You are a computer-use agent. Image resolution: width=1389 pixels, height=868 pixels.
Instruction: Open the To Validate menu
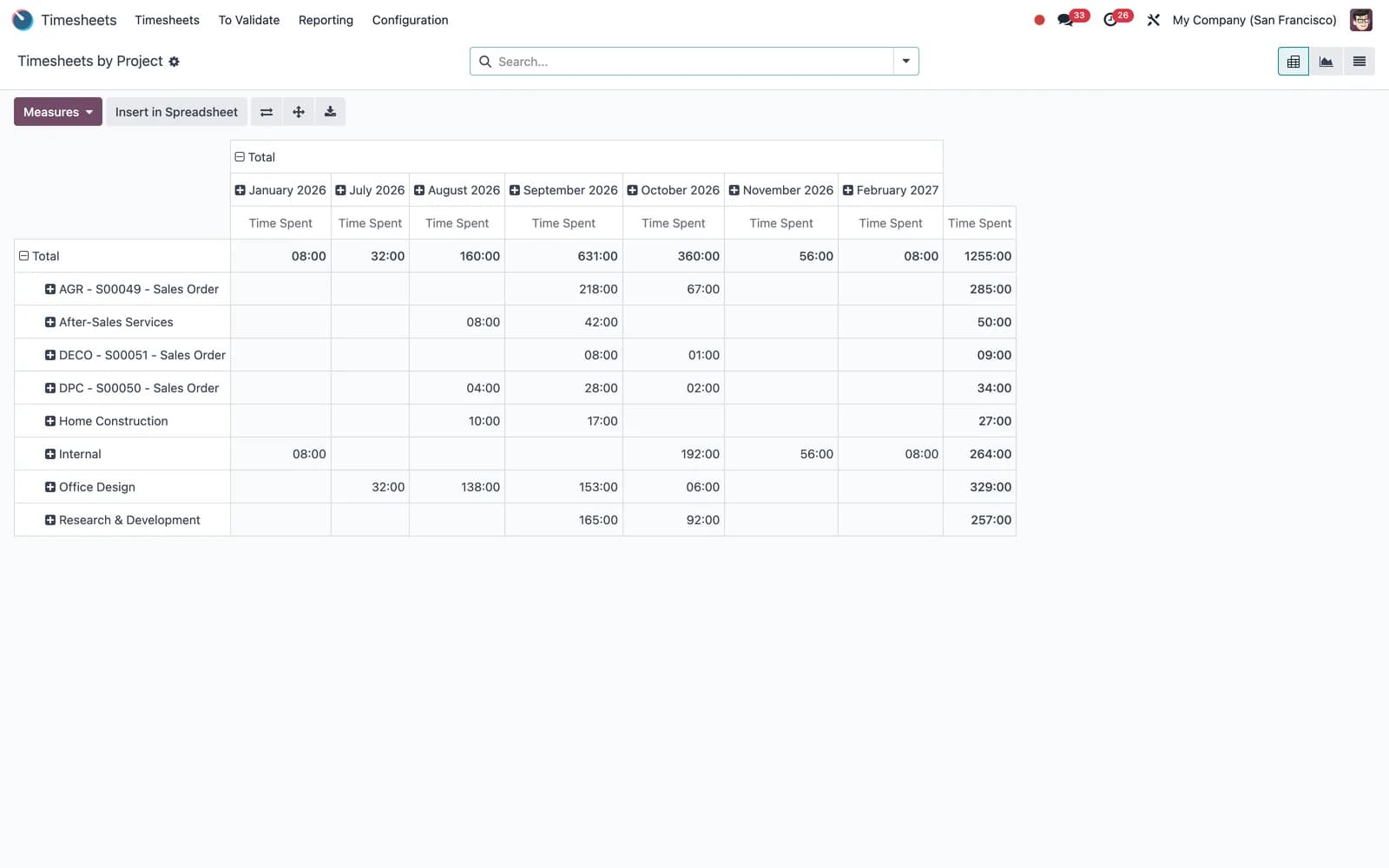pos(249,20)
